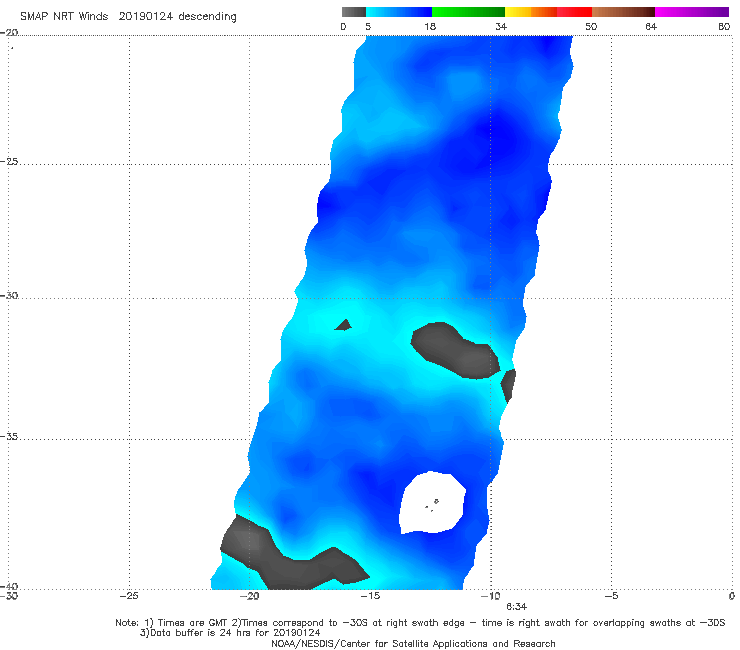Click the "5" label under the color bar
Screen dimensions: 740x650
coord(368,27)
